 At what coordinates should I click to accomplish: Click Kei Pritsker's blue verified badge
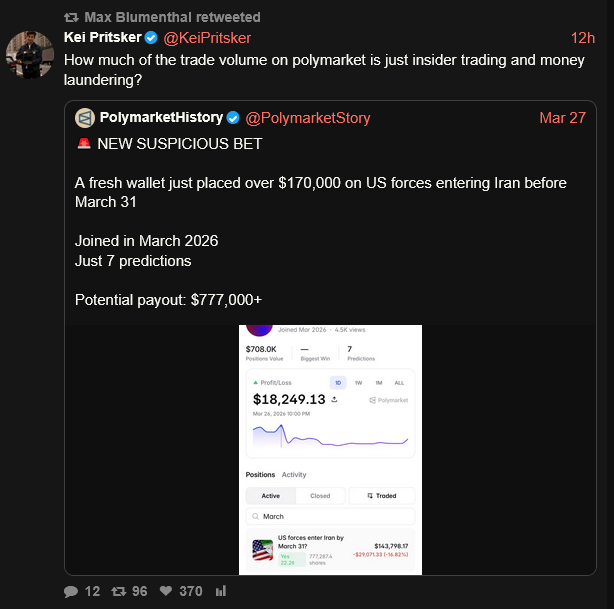click(x=151, y=38)
